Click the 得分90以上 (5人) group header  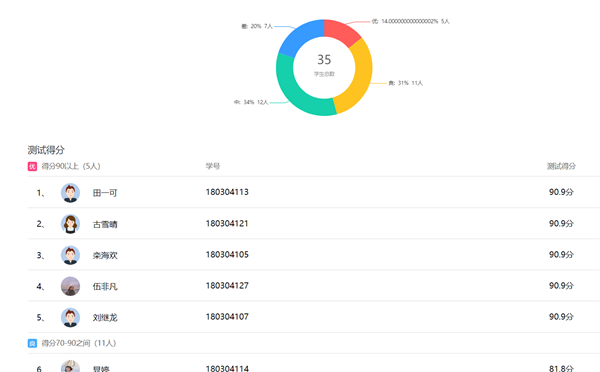[71, 166]
